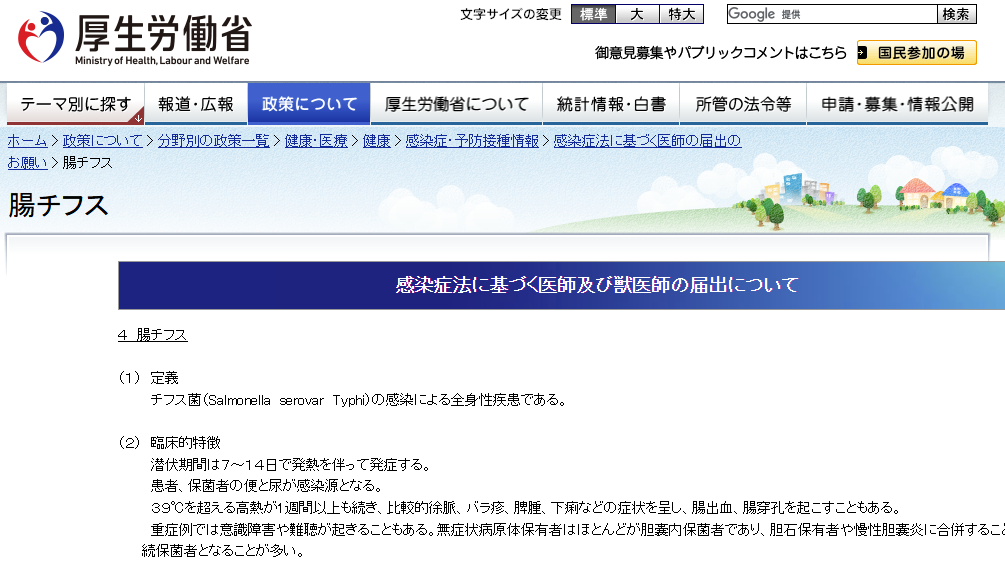This screenshot has width=1005, height=581.
Task: Set text size to 大
Action: pyautogui.click(x=636, y=14)
